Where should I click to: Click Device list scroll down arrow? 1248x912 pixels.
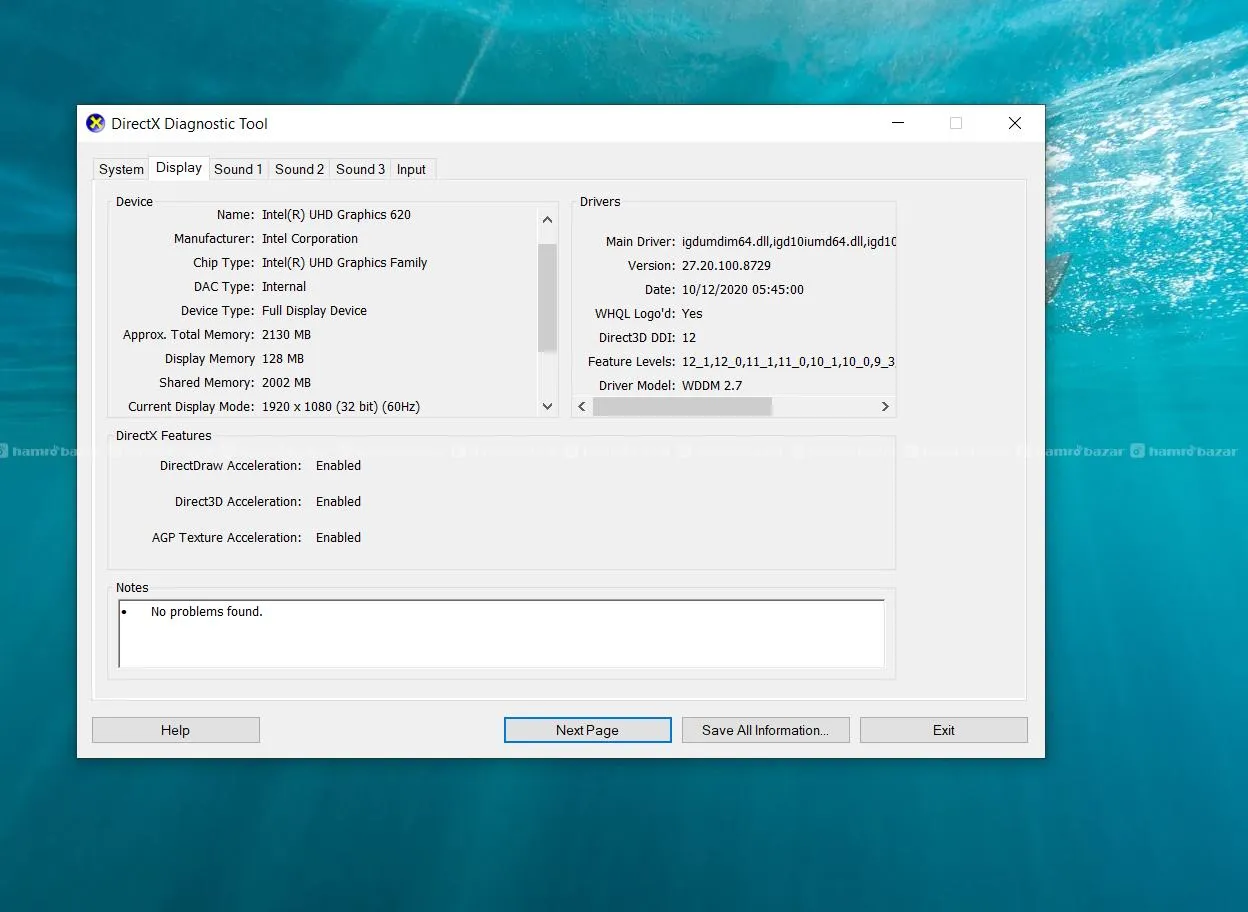[547, 406]
